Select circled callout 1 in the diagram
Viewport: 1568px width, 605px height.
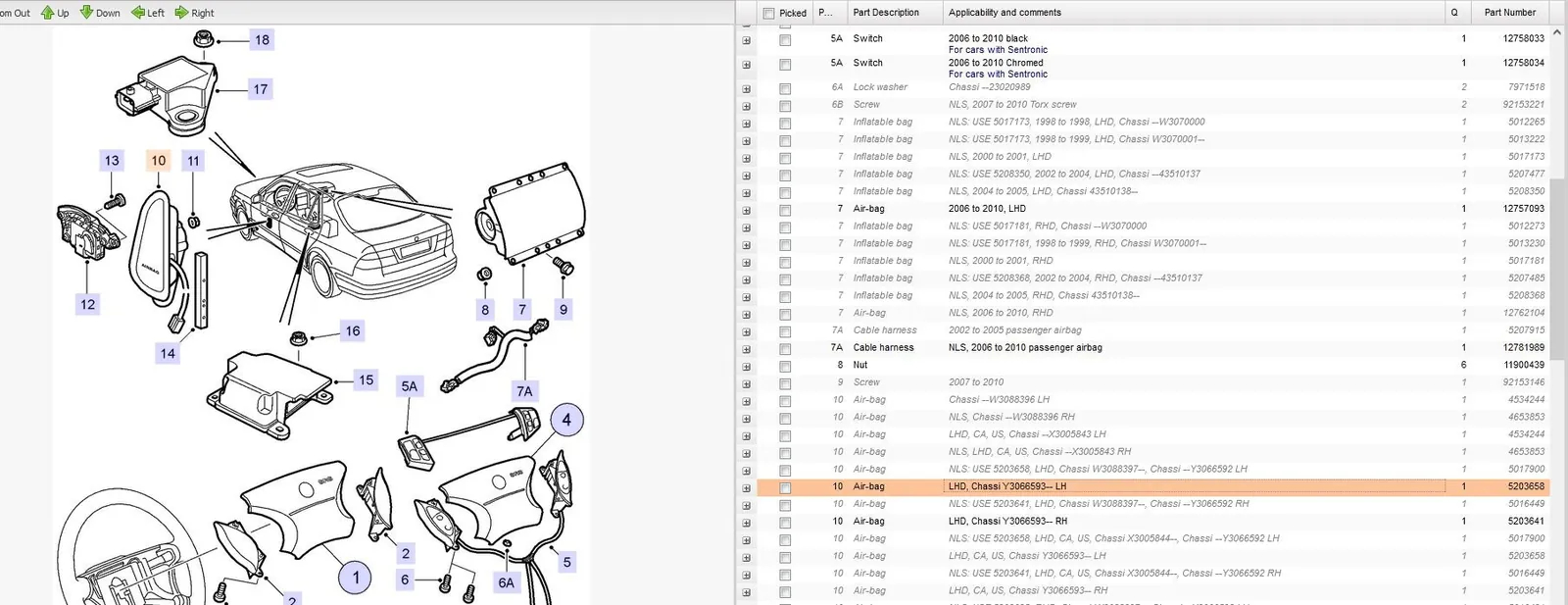click(356, 578)
